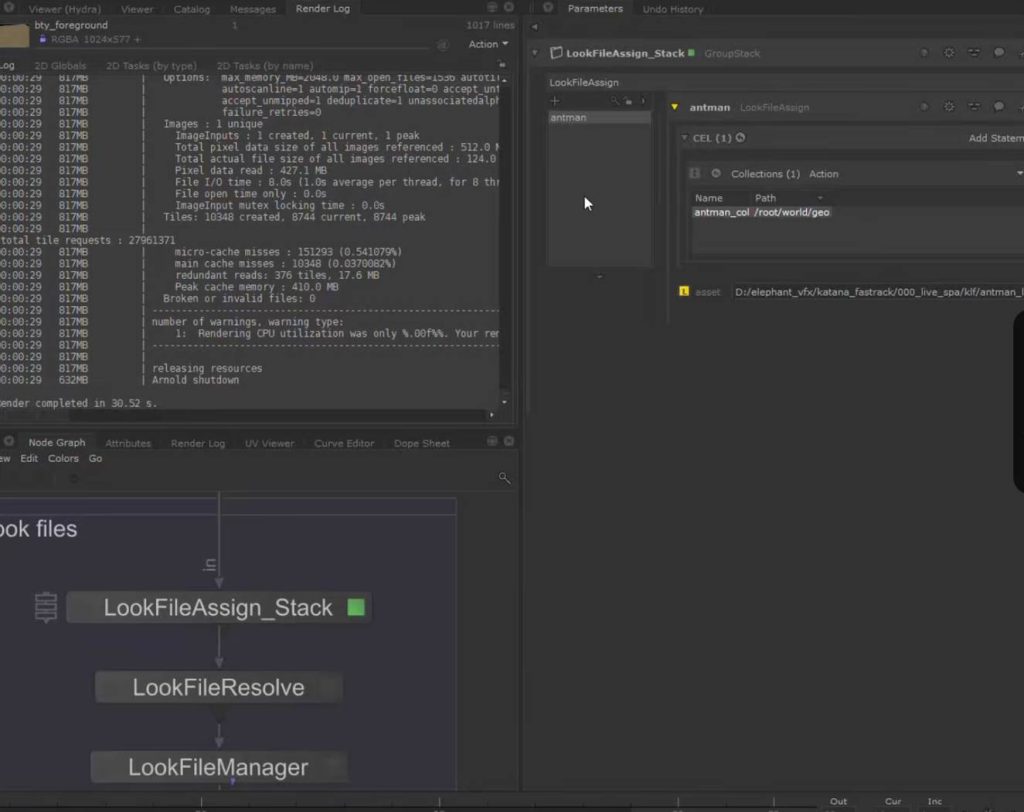Collapse the antman yellow disclosure triangle
The width and height of the screenshot is (1024, 812).
676,107
